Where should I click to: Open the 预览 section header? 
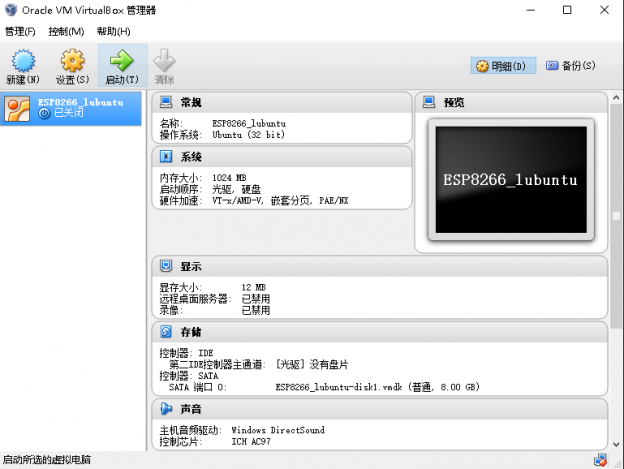point(511,102)
